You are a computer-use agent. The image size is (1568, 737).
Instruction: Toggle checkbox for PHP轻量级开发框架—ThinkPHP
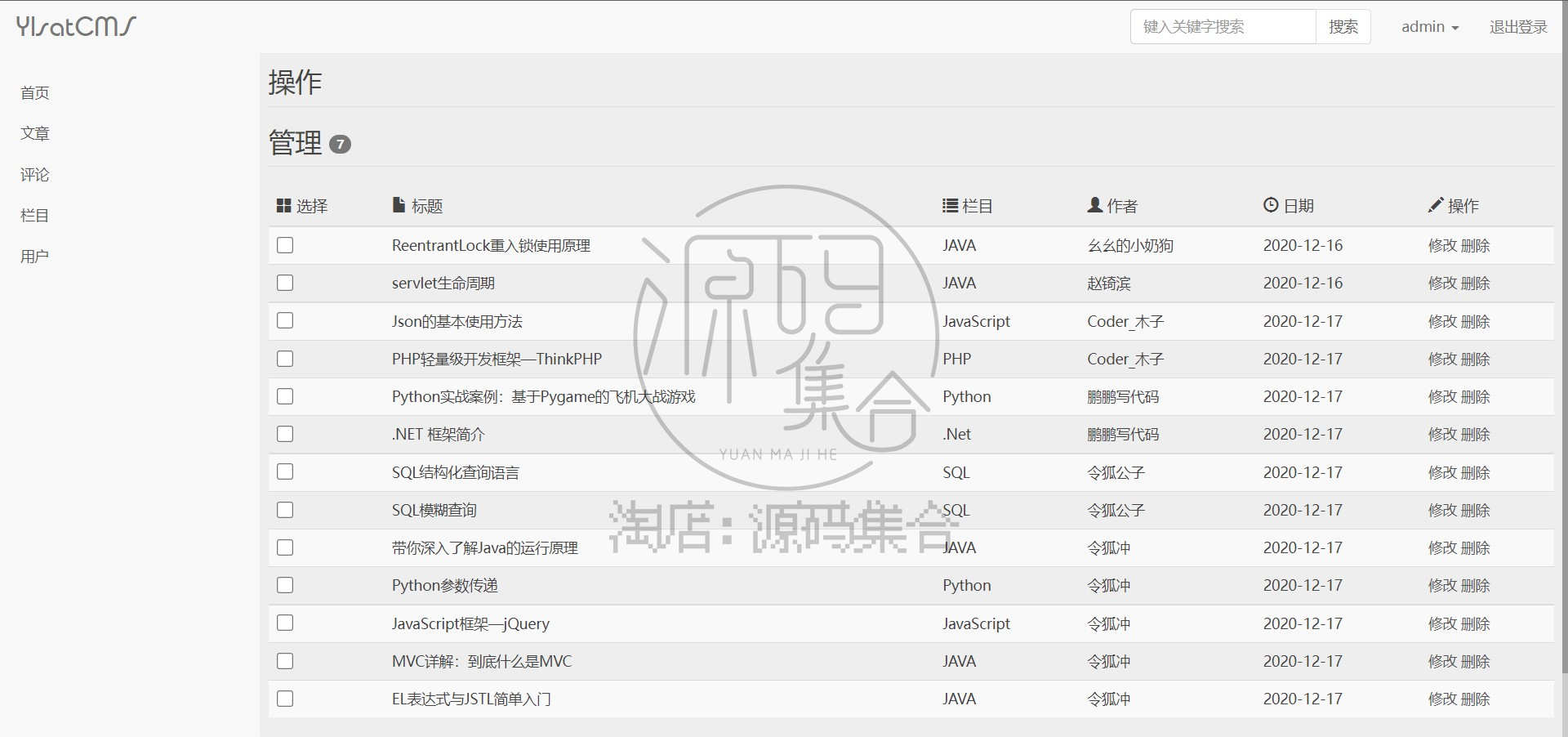[285, 359]
